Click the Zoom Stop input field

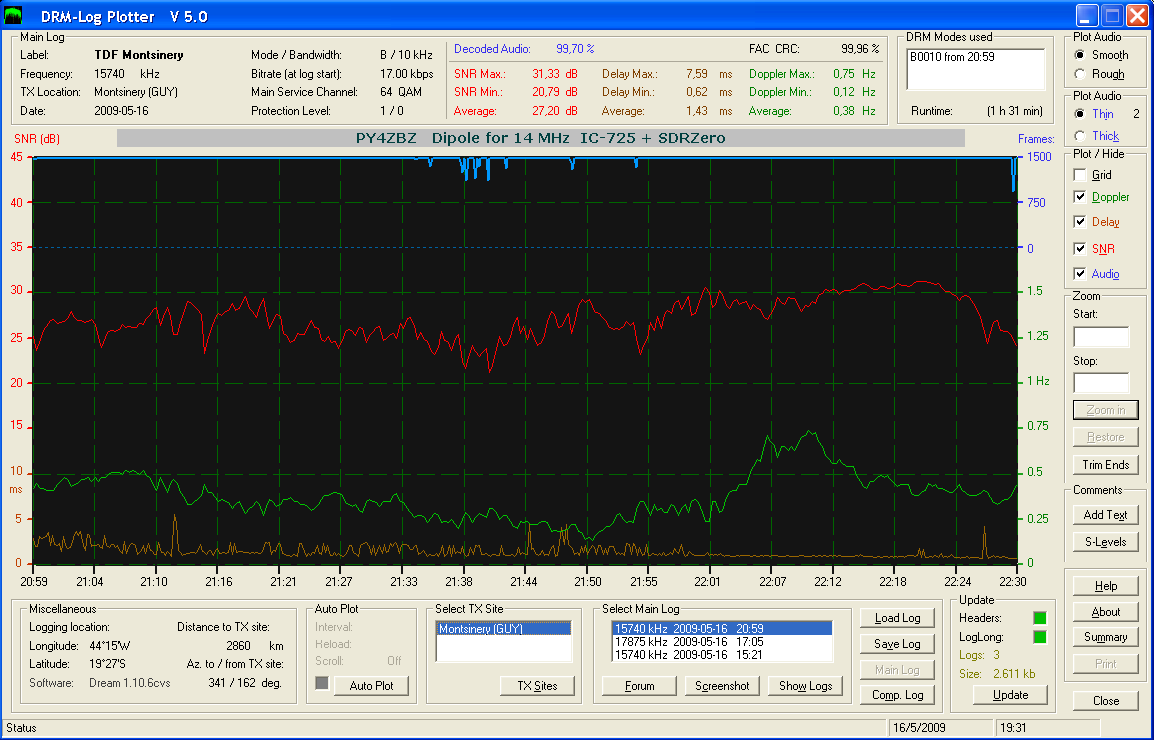(x=1100, y=383)
